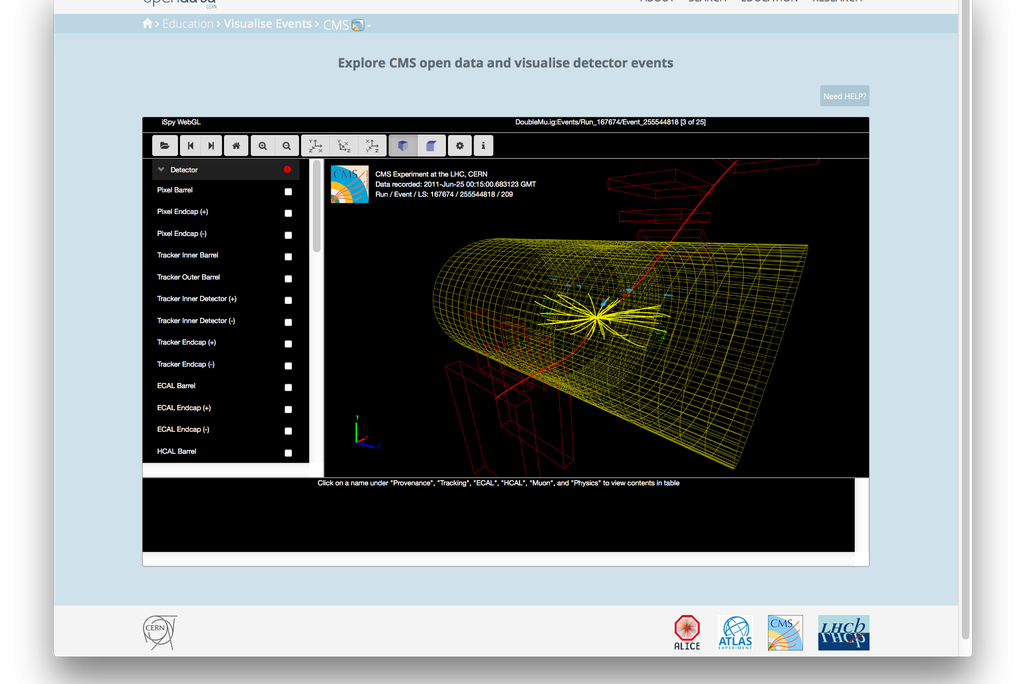Viewport: 1026px width, 684px height.
Task: Toggle the ECAL Endcap (+) checkbox
Action: (x=288, y=409)
